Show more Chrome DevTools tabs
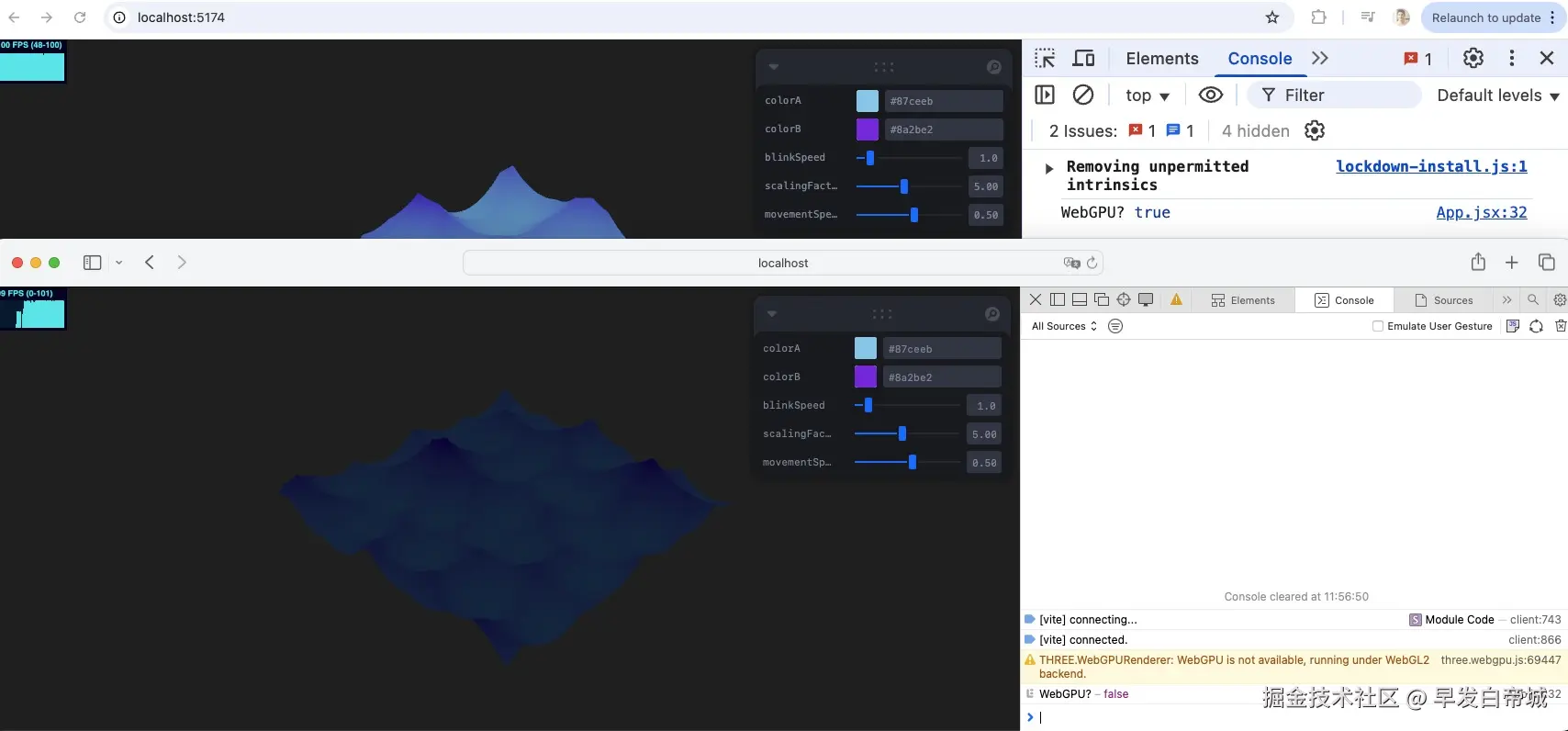The height and width of the screenshot is (731, 1568). click(x=1320, y=58)
